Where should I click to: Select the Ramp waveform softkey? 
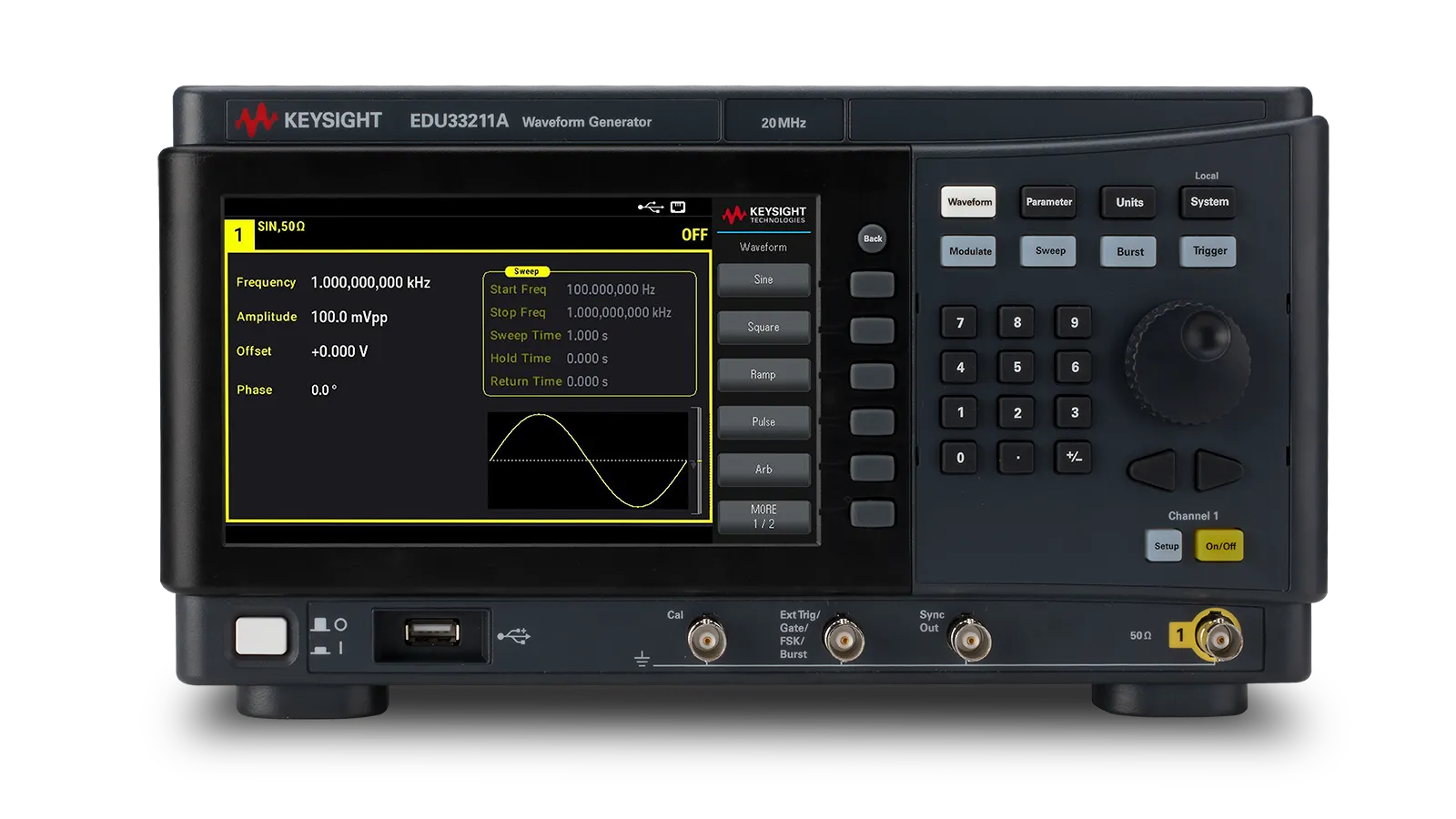763,374
